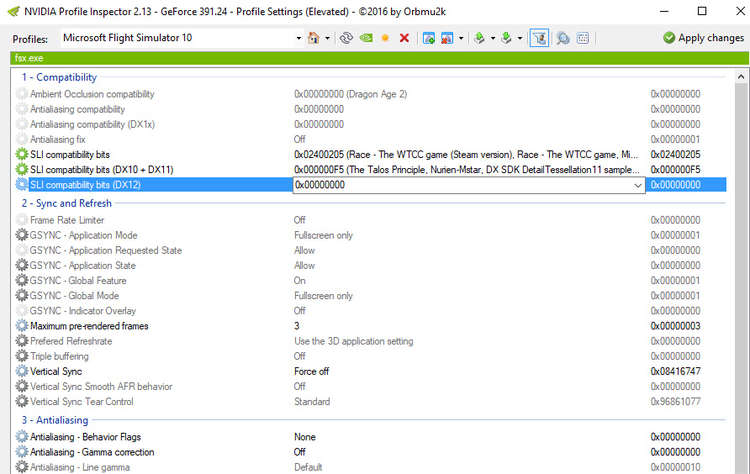The image size is (750, 474).
Task: Refresh the current profile settings
Action: [346, 38]
